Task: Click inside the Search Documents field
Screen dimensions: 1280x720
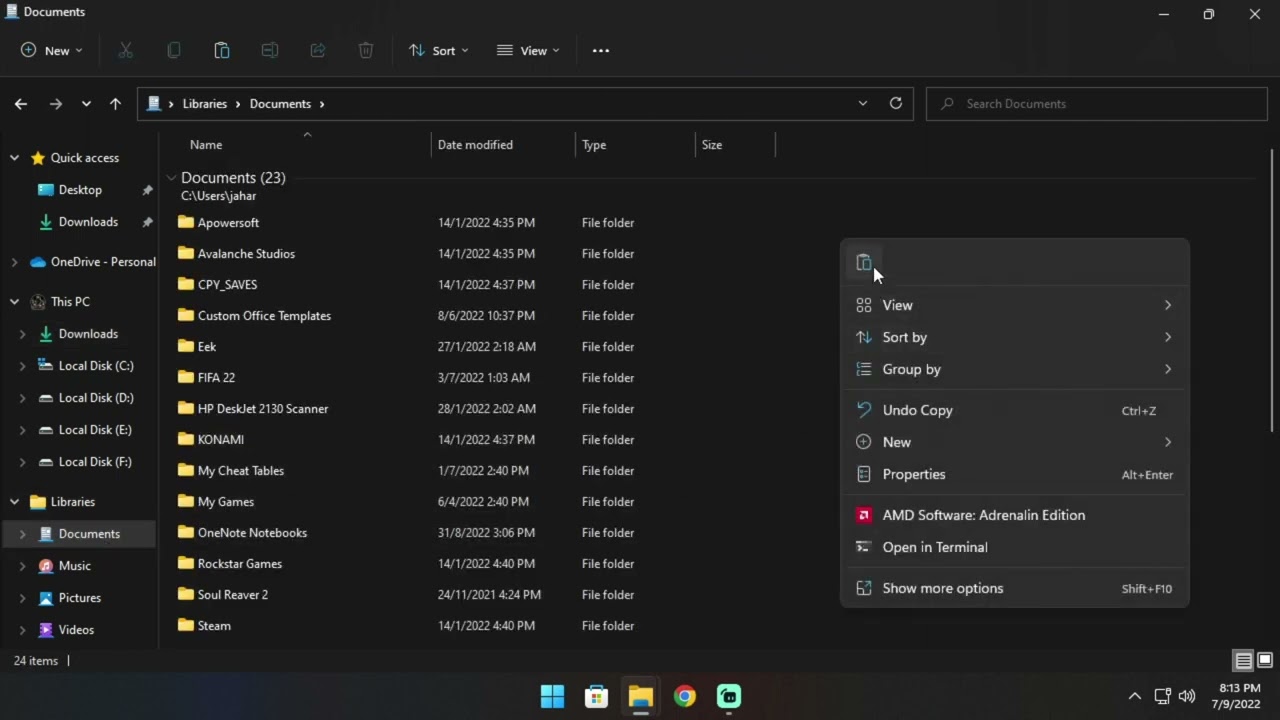Action: tap(1097, 103)
